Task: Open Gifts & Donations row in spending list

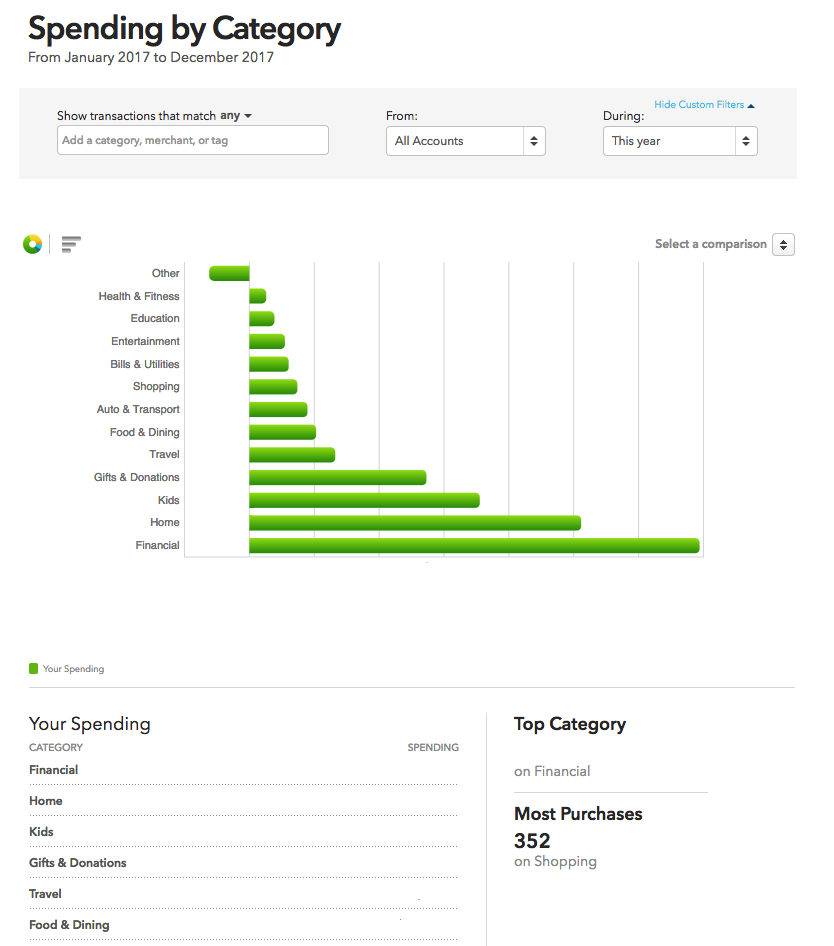Action: click(x=243, y=863)
